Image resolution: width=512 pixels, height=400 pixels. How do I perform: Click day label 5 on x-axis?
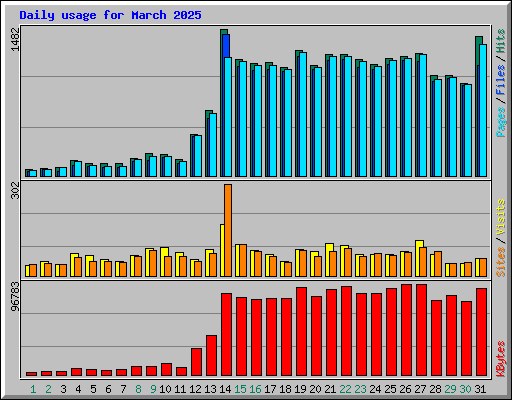click(93, 389)
